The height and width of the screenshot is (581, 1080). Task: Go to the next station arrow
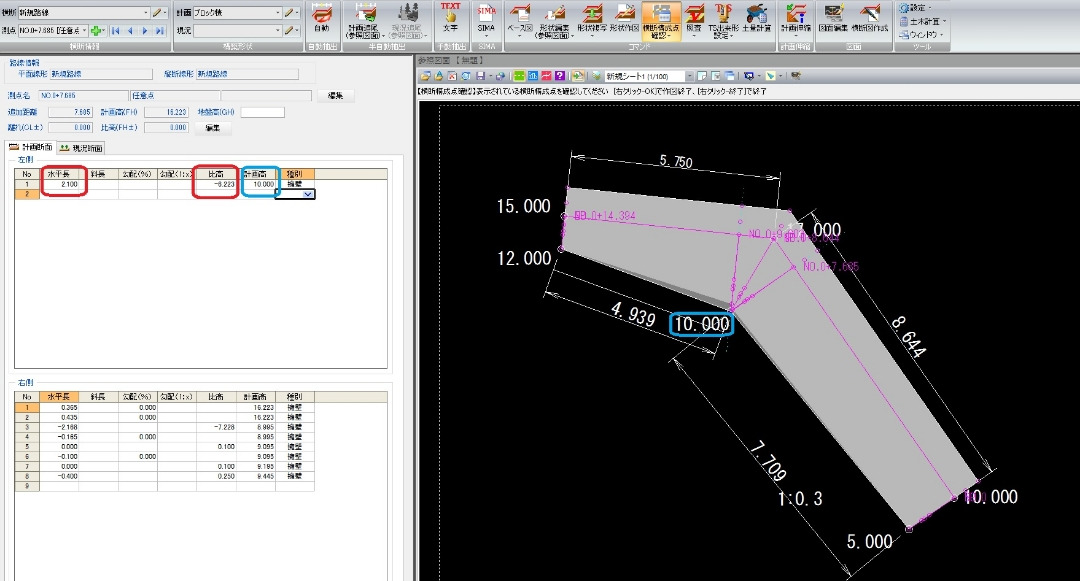[x=145, y=31]
